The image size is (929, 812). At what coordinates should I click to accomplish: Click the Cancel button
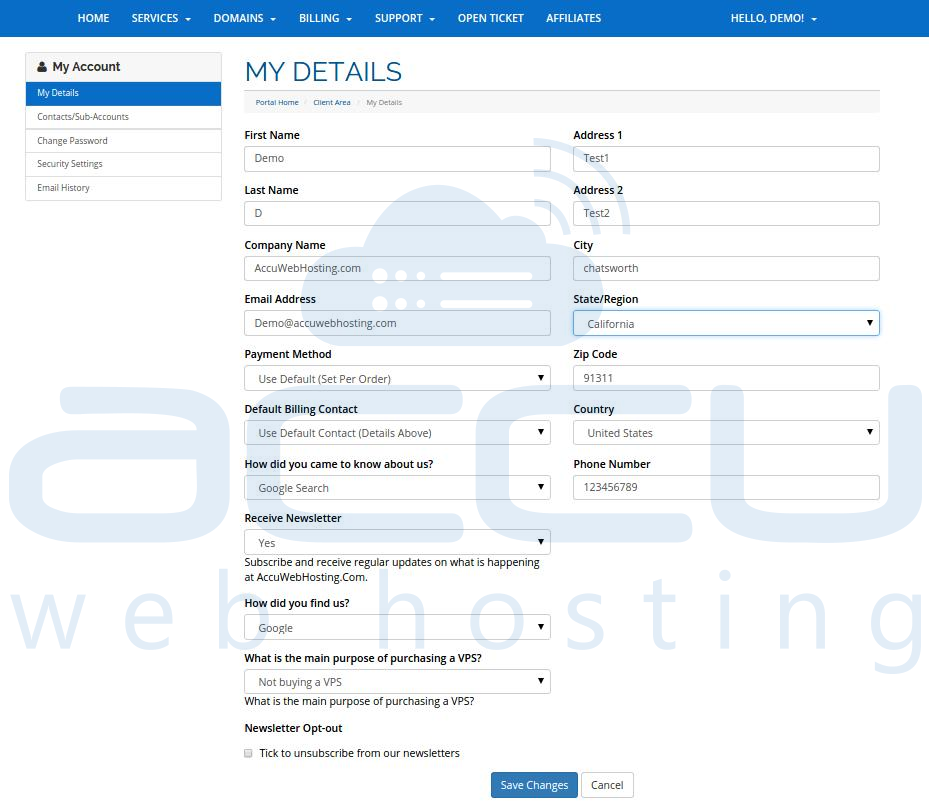pos(607,785)
